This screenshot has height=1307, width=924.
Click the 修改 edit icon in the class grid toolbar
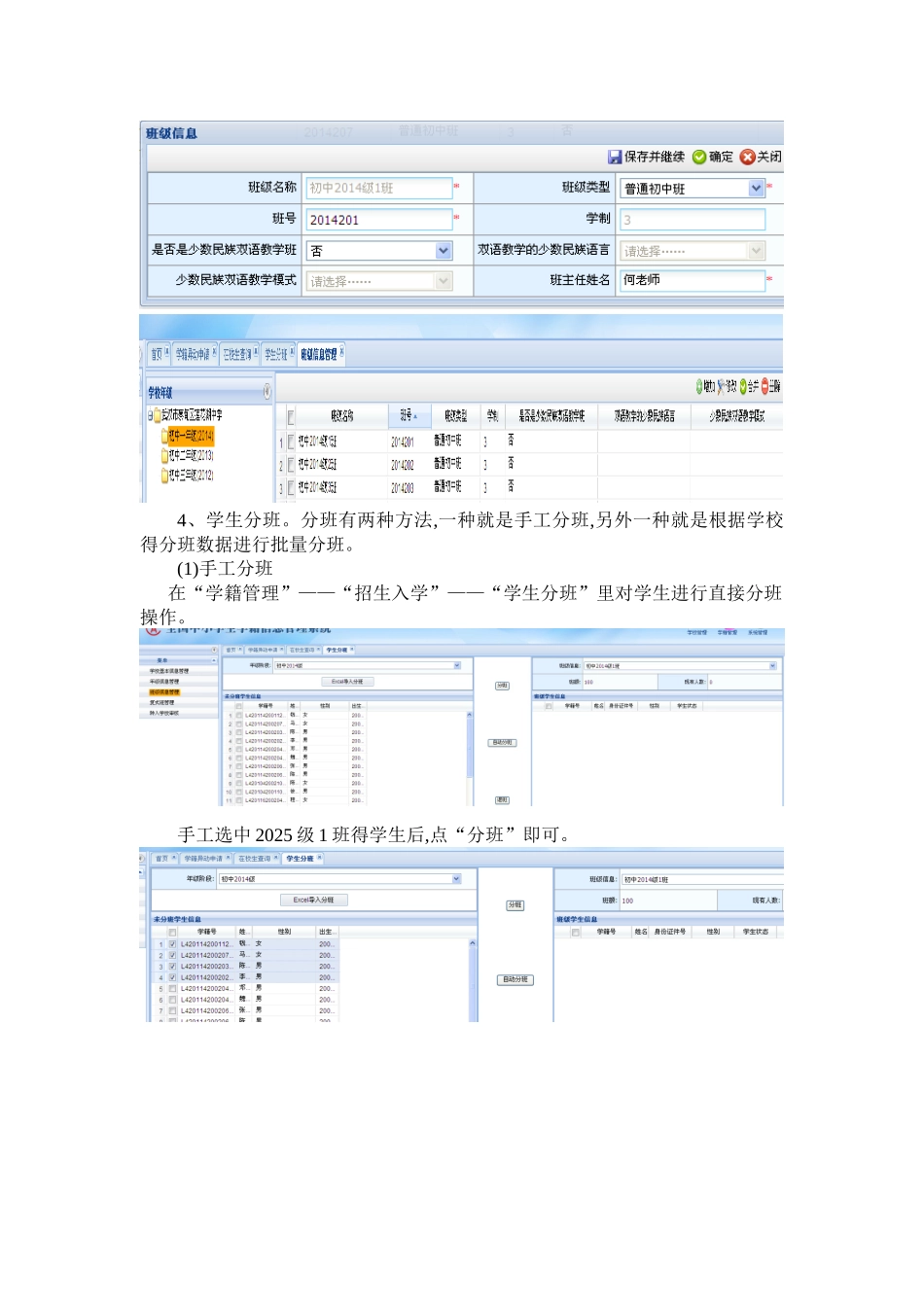click(721, 387)
